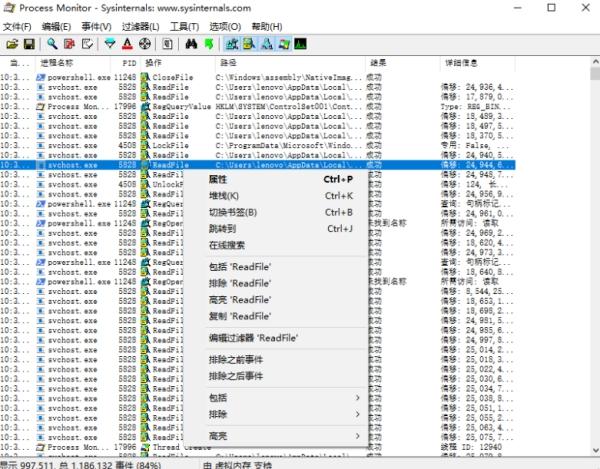
Task: Toggle Show Process and Thread Activity icon
Action: click(x=284, y=44)
